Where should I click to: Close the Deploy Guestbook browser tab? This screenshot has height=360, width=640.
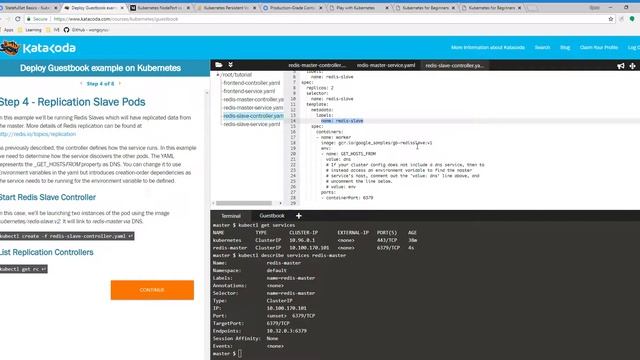click(122, 8)
